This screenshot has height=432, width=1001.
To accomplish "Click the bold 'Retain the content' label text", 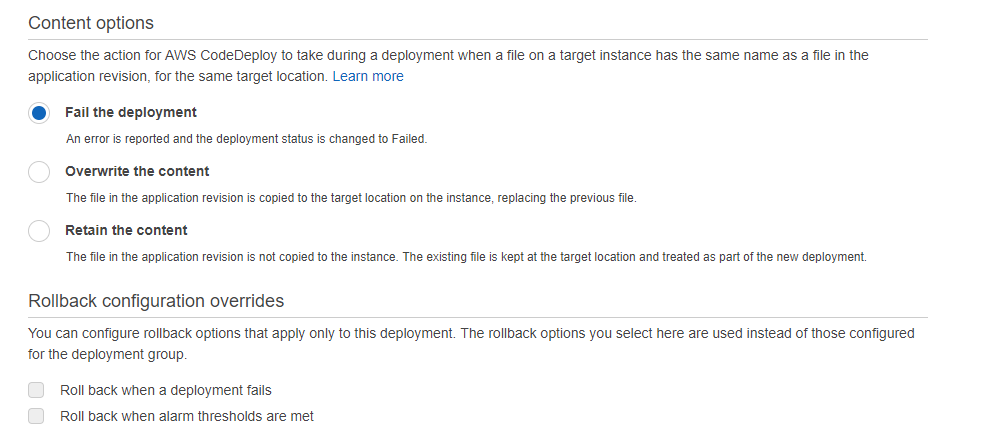I will (x=126, y=230).
